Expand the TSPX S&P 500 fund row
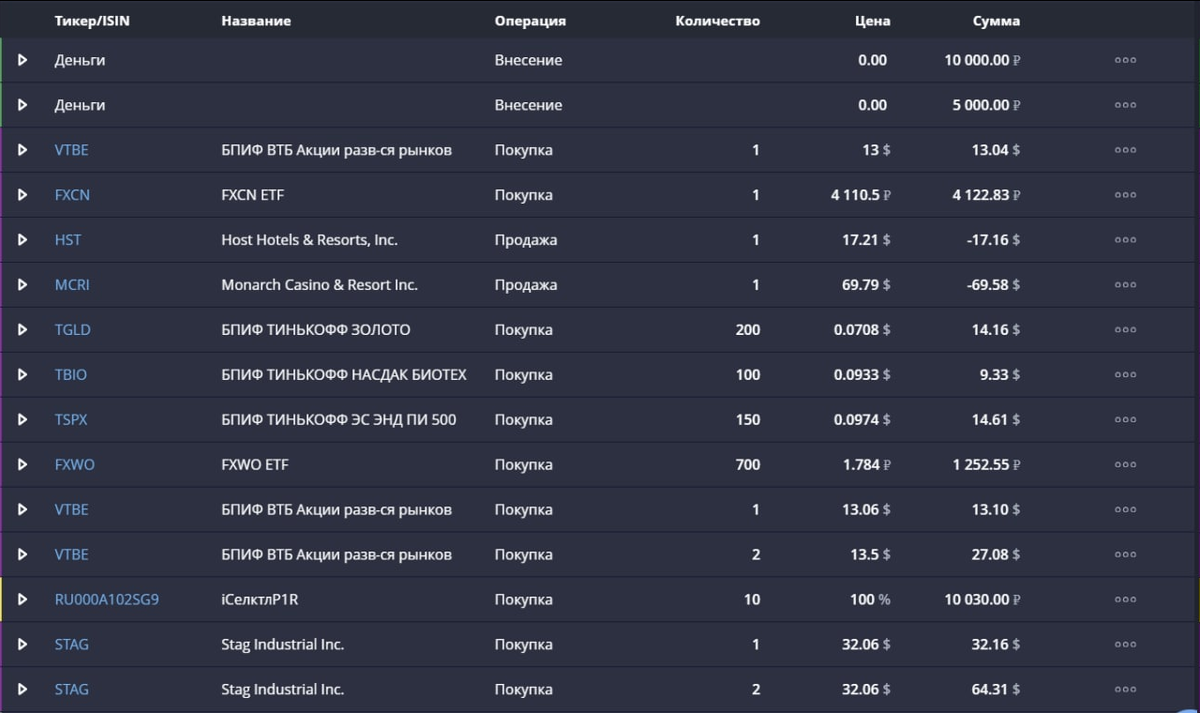The height and width of the screenshot is (713, 1200). (x=23, y=420)
